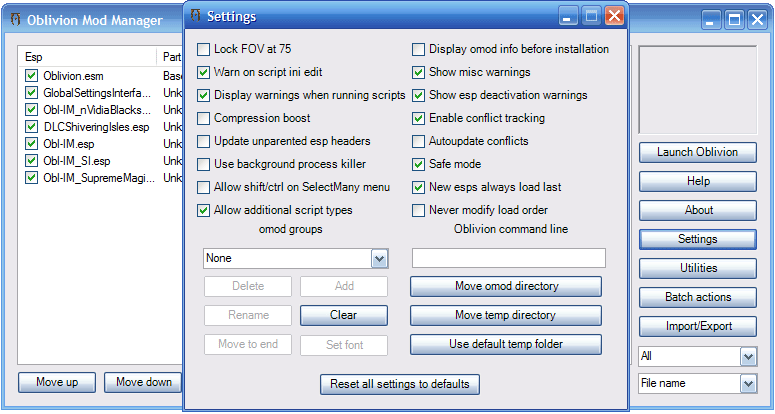This screenshot has width=775, height=414.
Task: Uncheck Allow additional script types
Action: pos(203,210)
